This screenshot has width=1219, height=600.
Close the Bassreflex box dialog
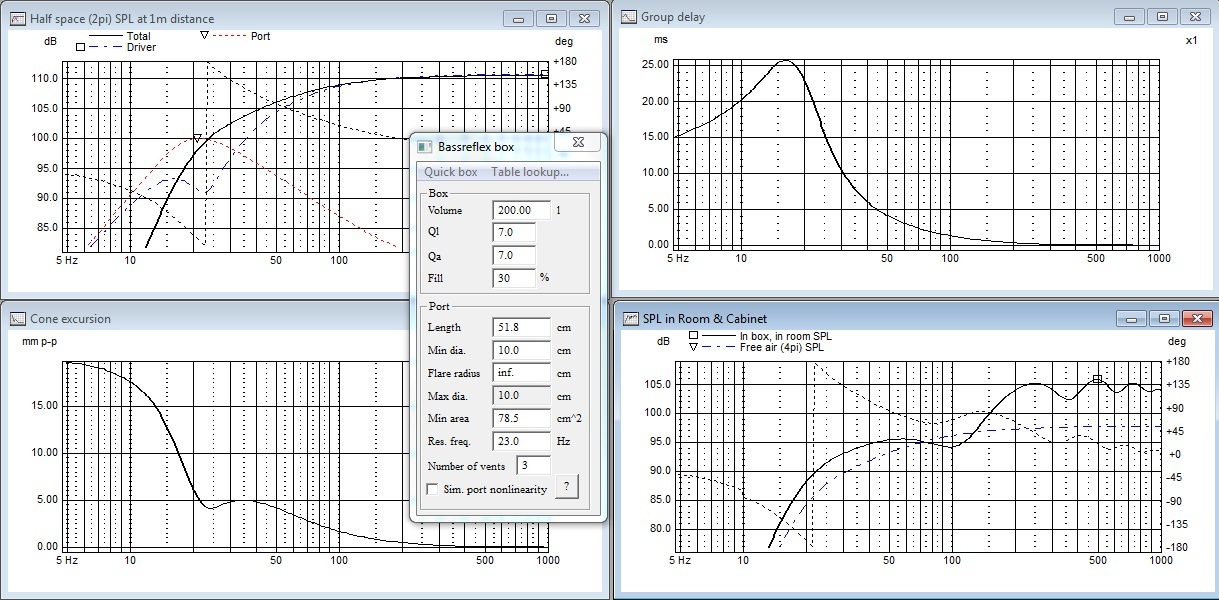point(578,143)
